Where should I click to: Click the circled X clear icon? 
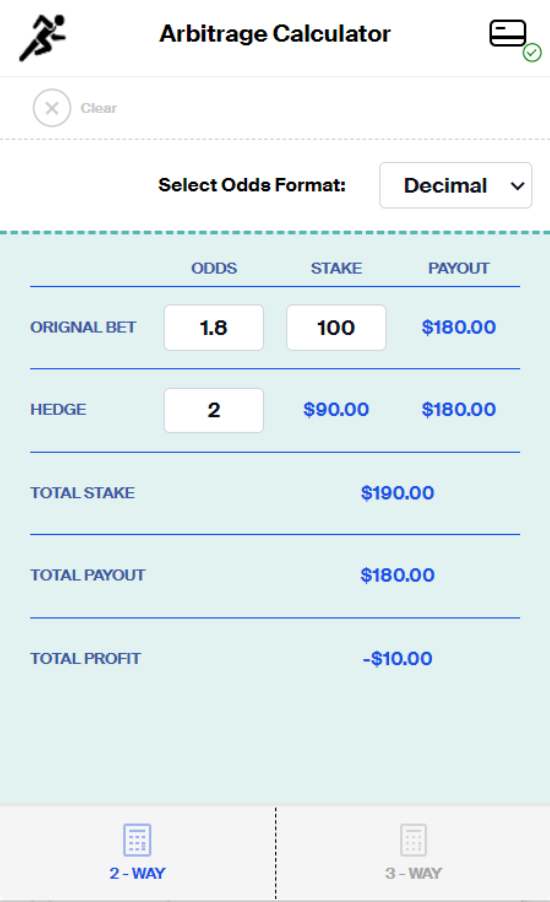click(52, 108)
